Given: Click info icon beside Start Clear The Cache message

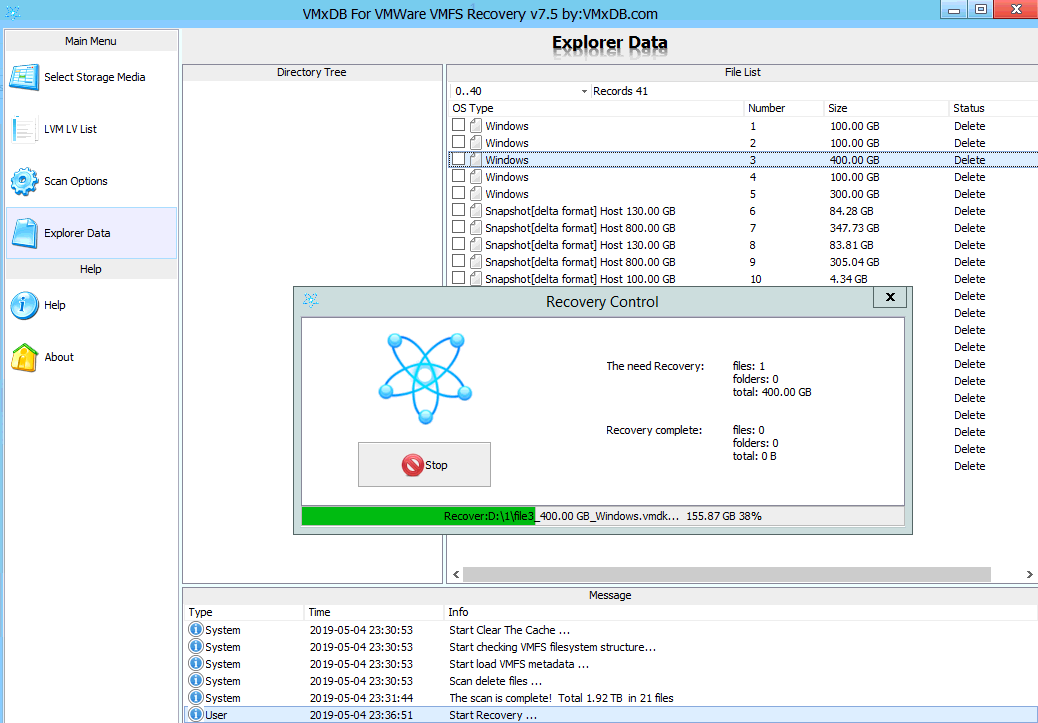Looking at the screenshot, I should coord(195,630).
